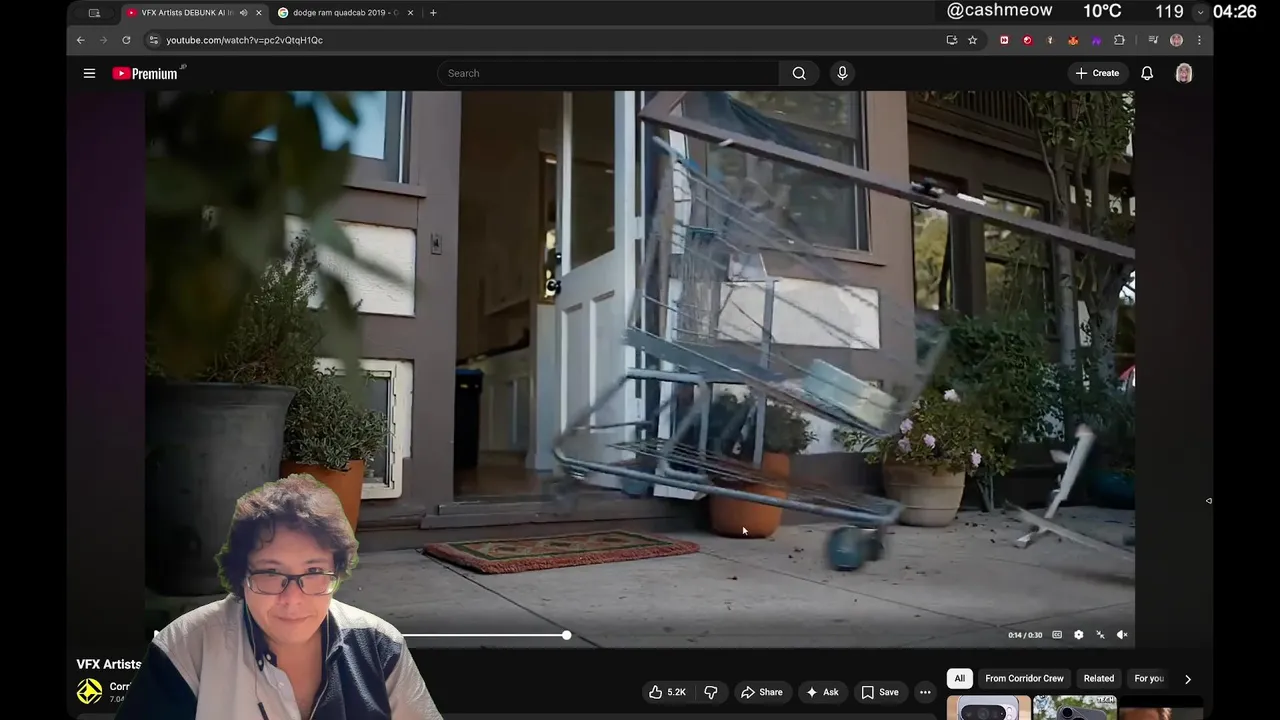Viewport: 1280px width, 720px height.
Task: Open the Corridor channel avatar
Action: coord(89,691)
